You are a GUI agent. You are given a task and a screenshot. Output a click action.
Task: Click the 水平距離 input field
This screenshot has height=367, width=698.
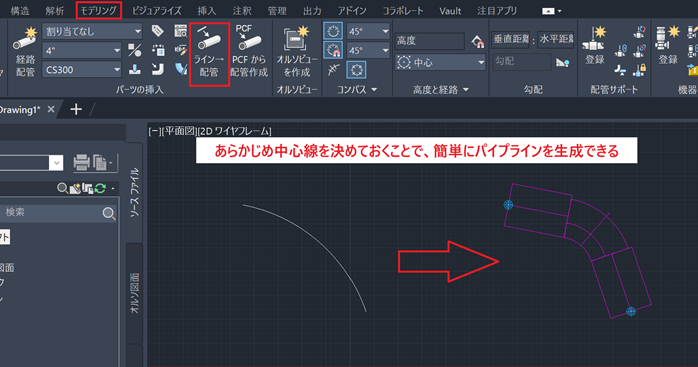pyautogui.click(x=556, y=40)
